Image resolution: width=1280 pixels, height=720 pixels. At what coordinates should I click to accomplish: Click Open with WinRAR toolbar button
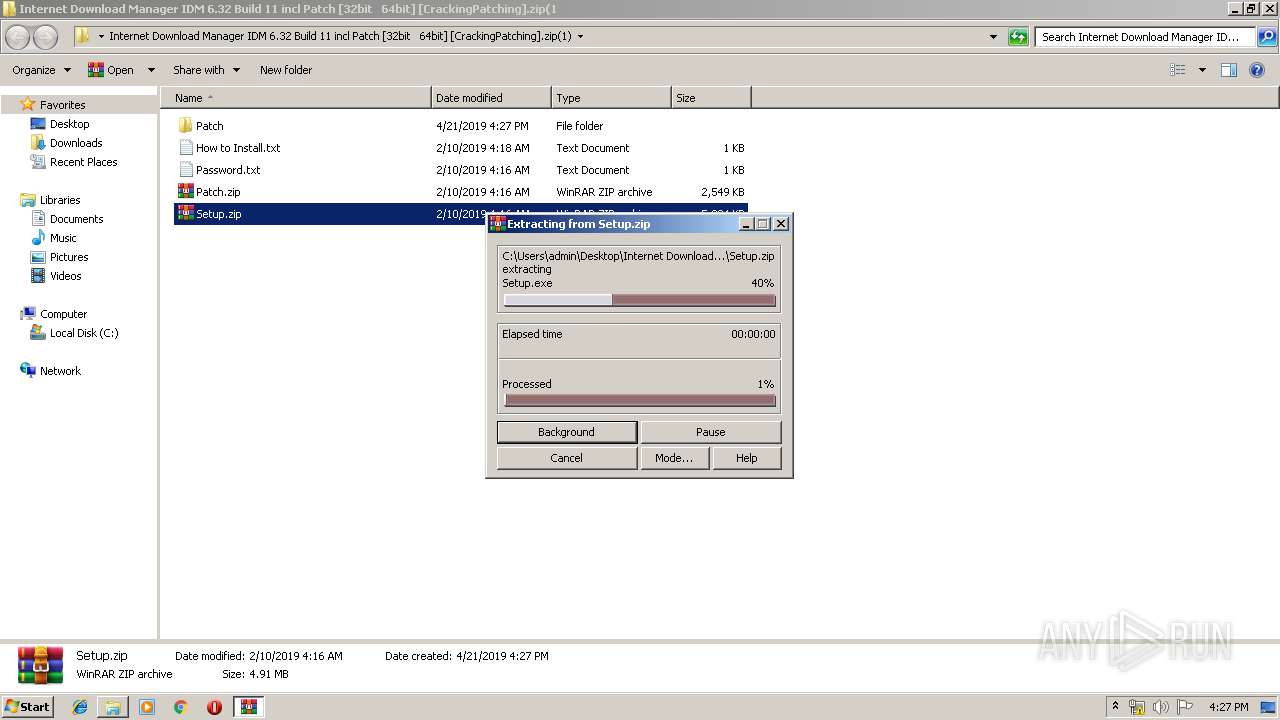click(111, 70)
